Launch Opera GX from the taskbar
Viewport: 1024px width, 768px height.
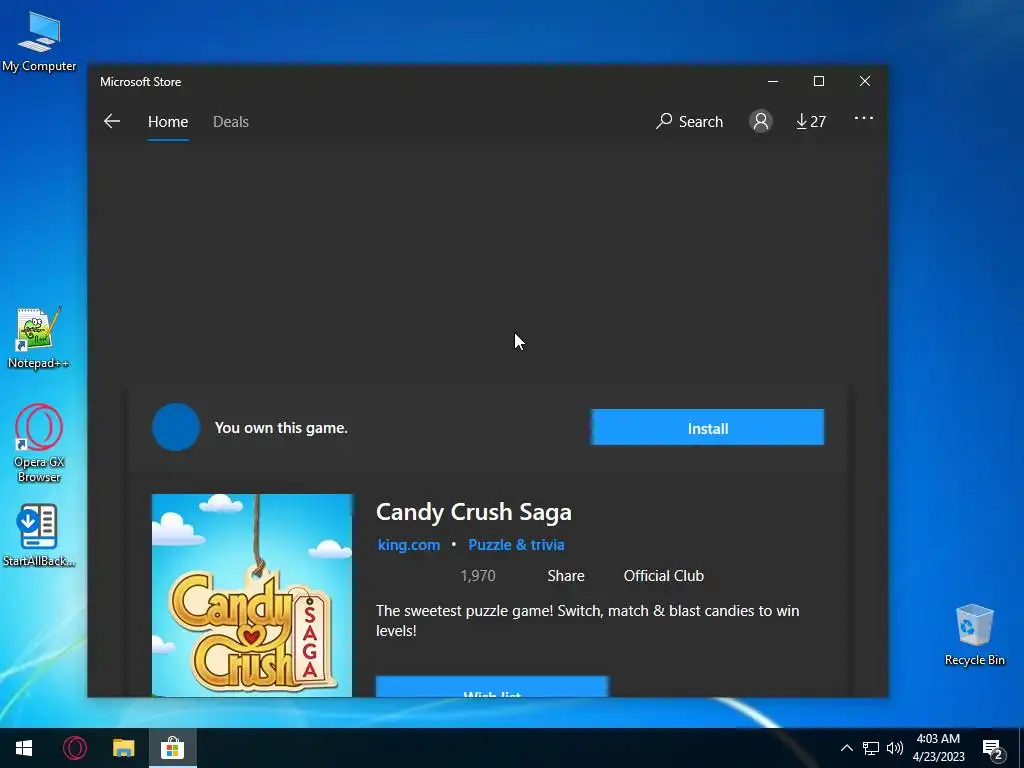point(74,748)
